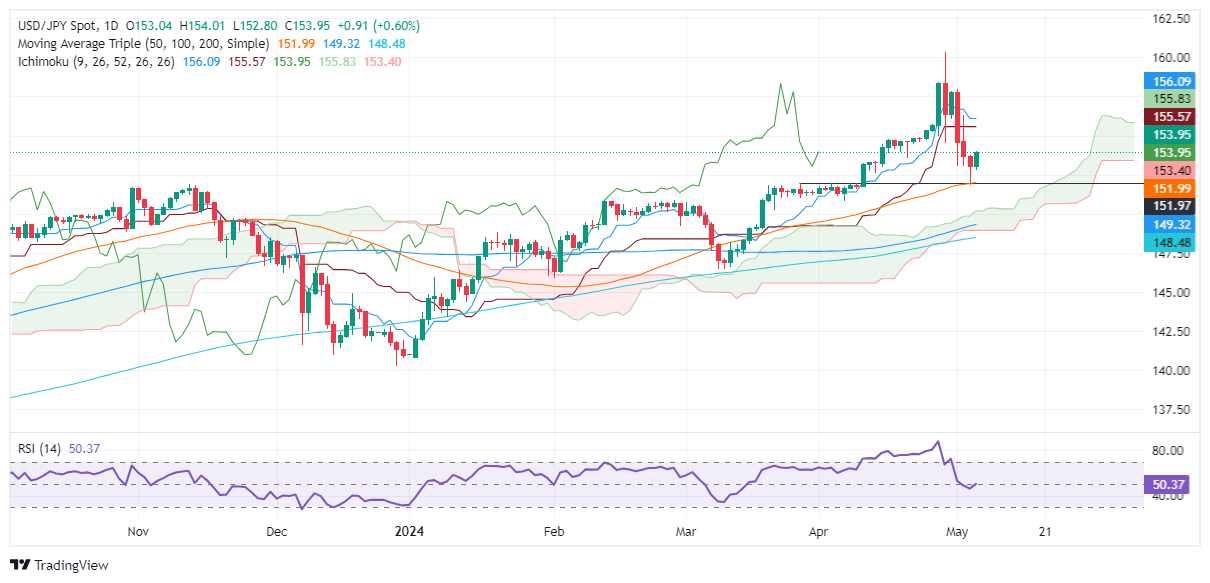Click the 162.50 price scale level

[x=1168, y=19]
